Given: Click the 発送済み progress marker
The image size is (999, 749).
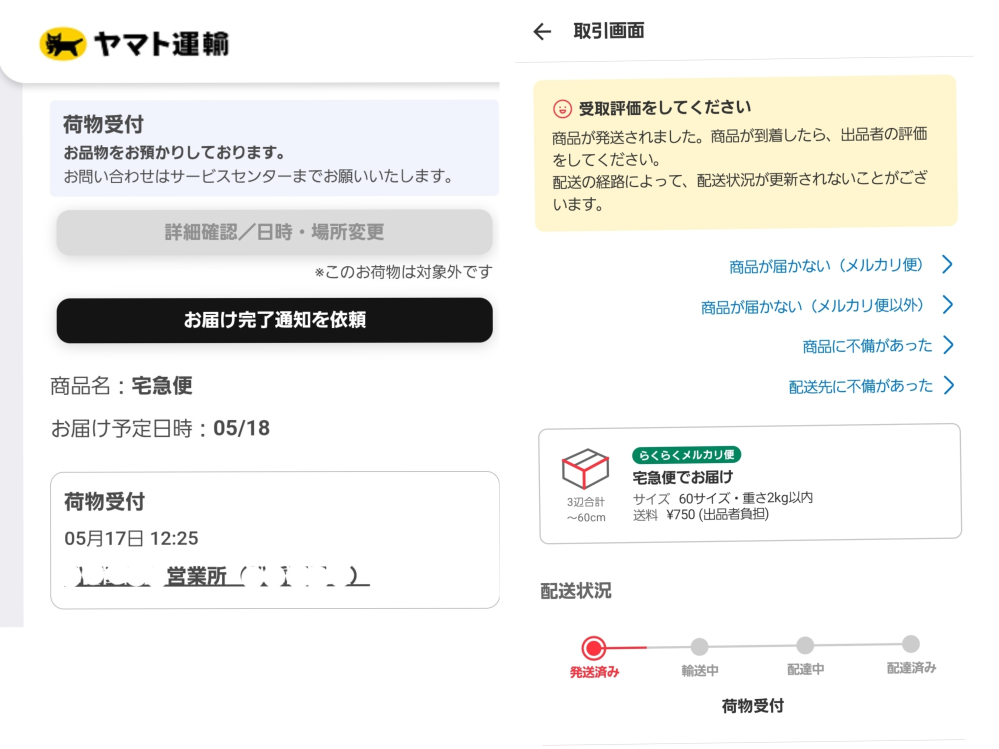Looking at the screenshot, I should pos(594,648).
